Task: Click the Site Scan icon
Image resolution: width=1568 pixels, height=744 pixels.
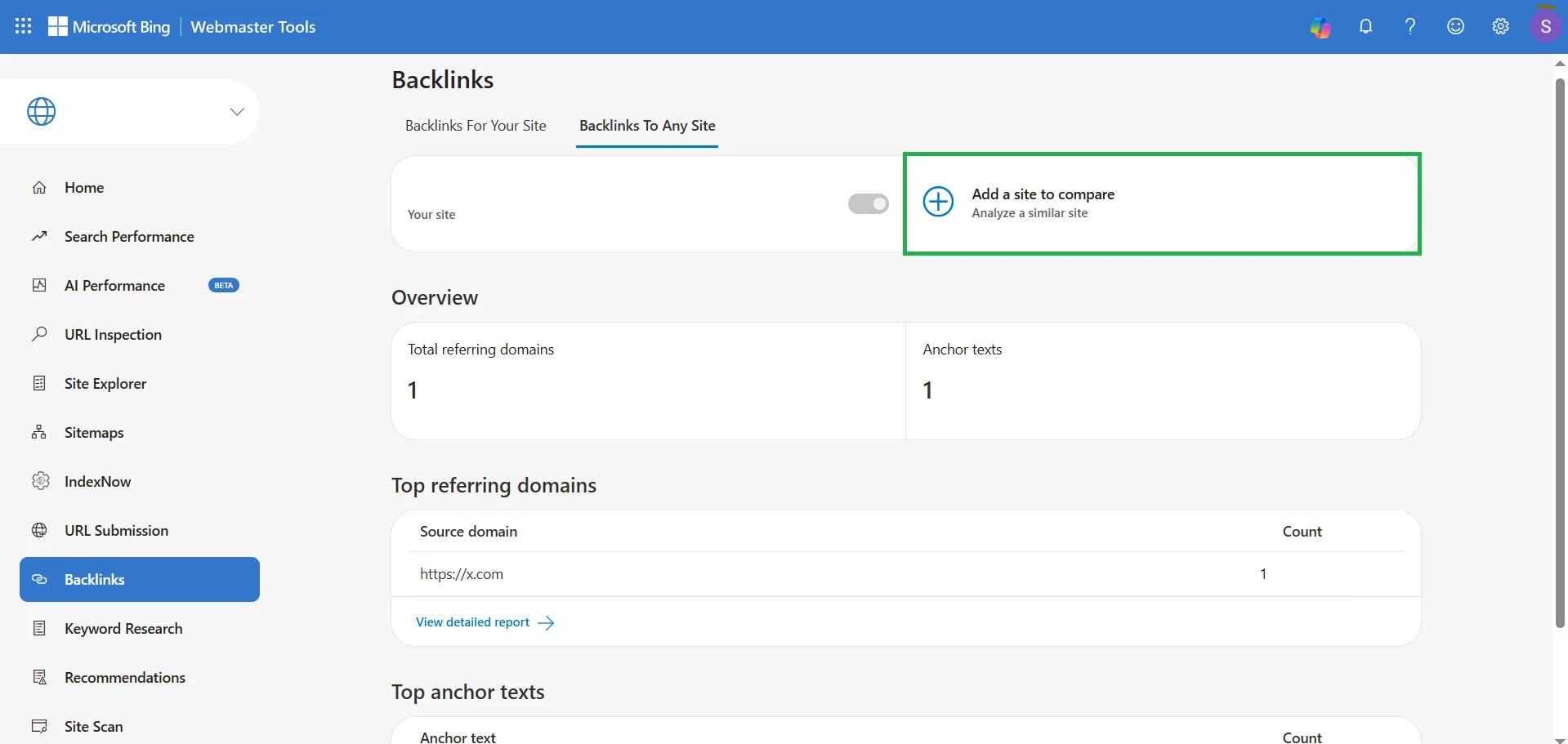Action: pyautogui.click(x=39, y=726)
